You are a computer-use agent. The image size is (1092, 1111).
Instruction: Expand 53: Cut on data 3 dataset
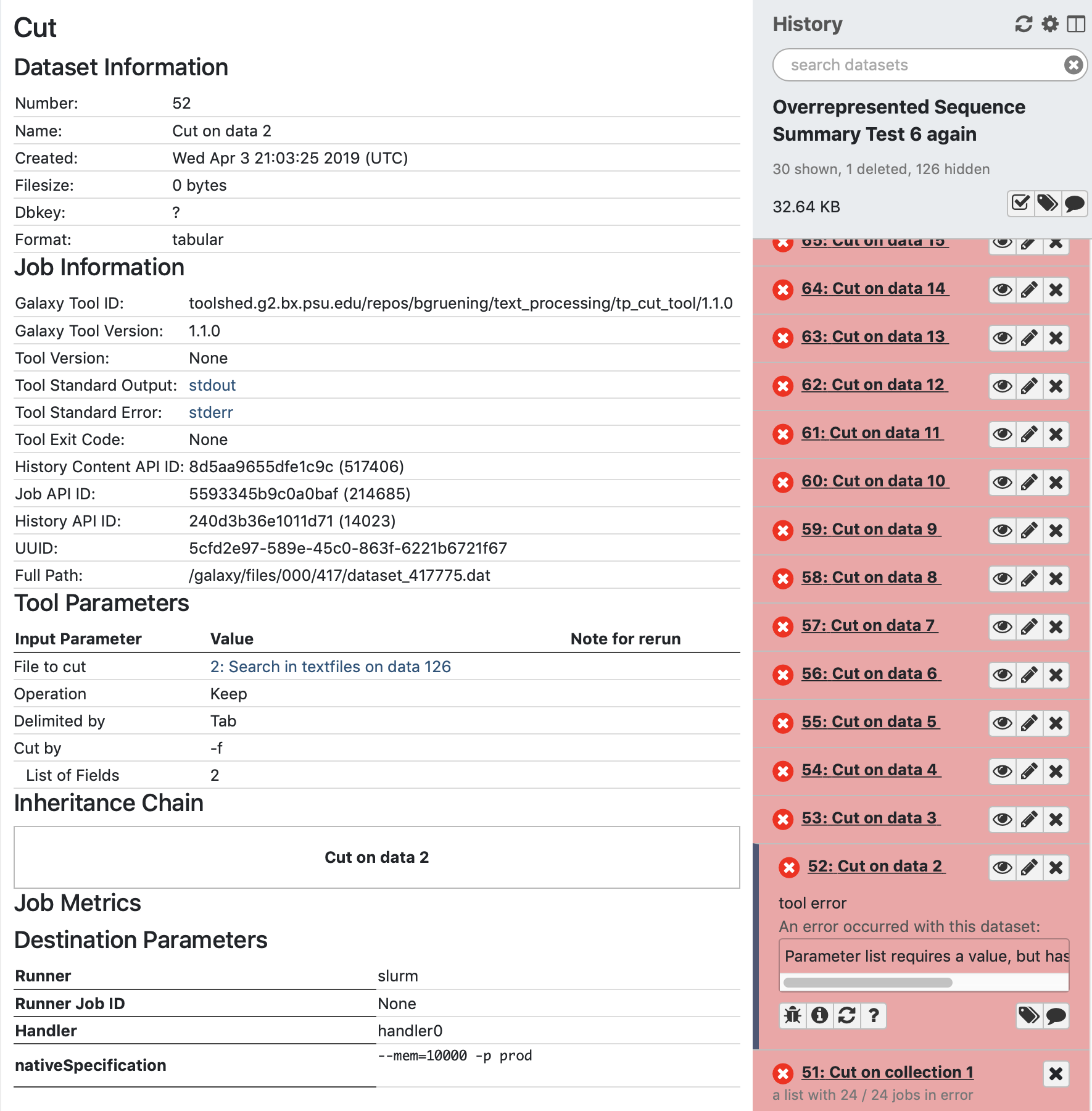click(x=871, y=818)
